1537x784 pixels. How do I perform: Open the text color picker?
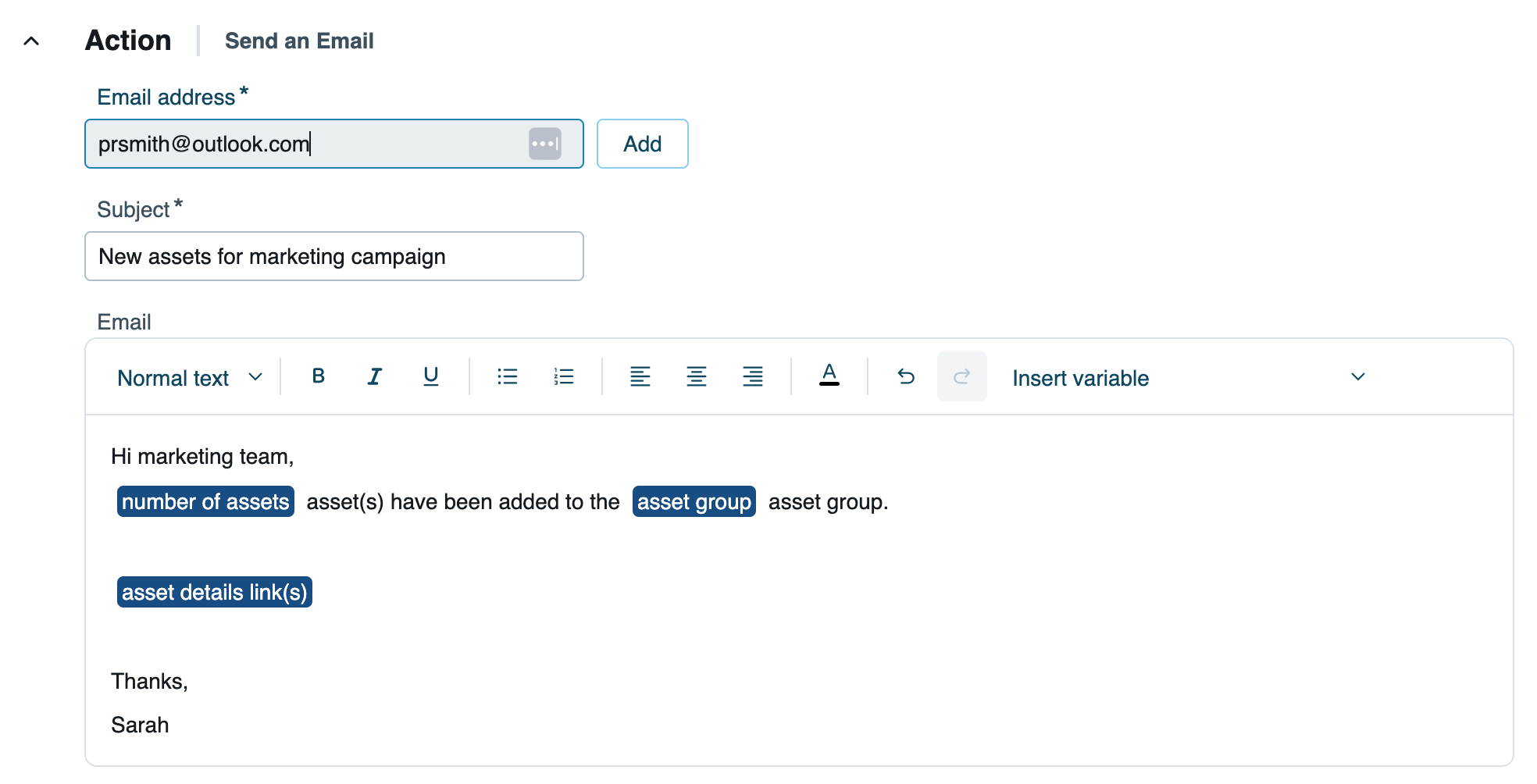point(829,376)
